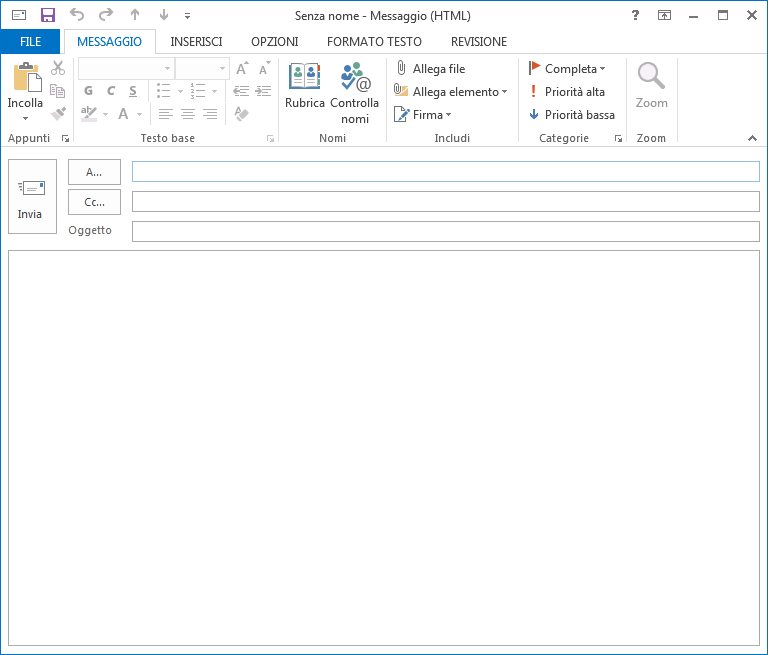Open the FORMATO TESTO tab
Image resolution: width=768 pixels, height=655 pixels.
[x=374, y=42]
